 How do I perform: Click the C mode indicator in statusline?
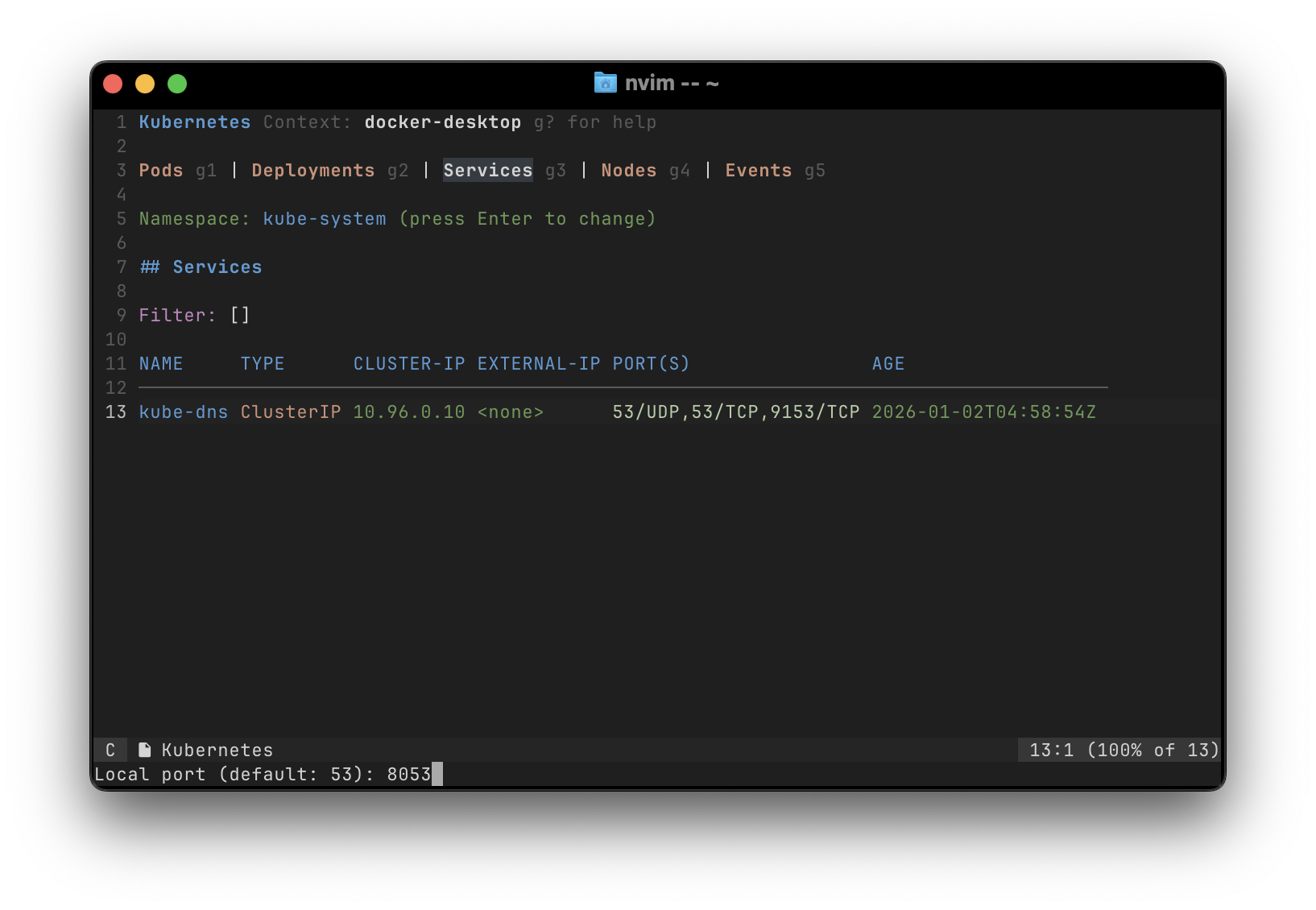coord(110,750)
